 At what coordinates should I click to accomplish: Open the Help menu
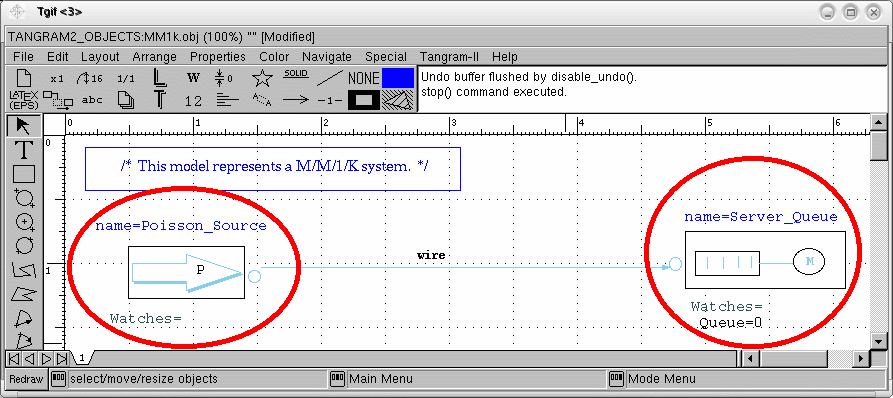click(x=505, y=57)
